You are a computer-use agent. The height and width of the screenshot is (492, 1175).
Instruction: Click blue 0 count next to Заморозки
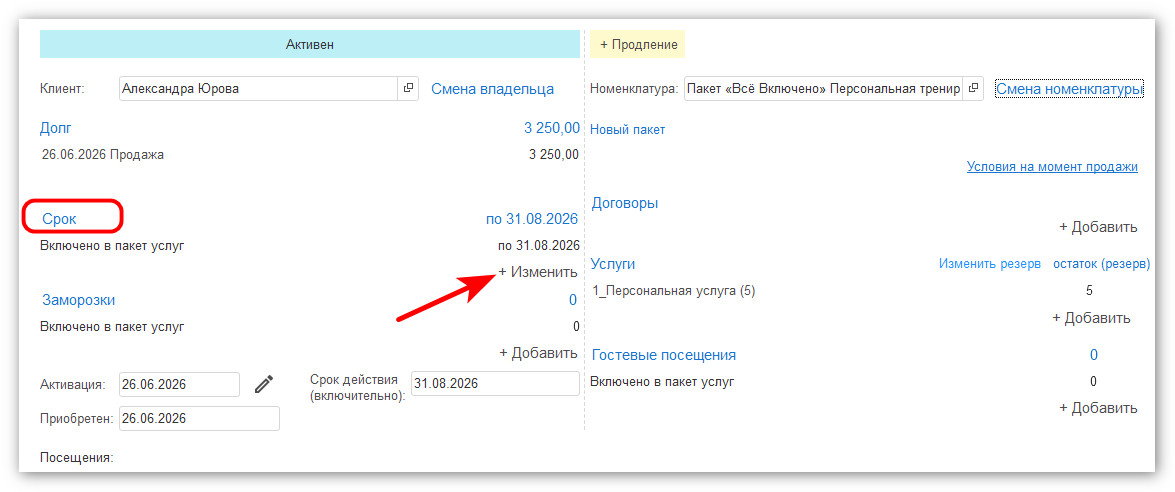(x=573, y=300)
